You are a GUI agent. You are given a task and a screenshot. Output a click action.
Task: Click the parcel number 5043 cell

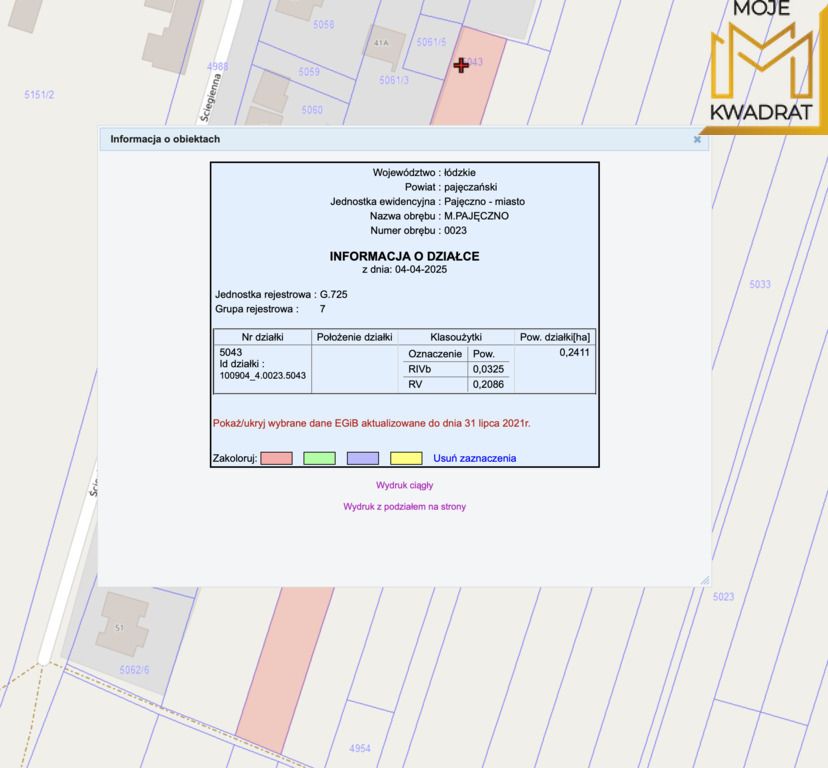pyautogui.click(x=231, y=352)
